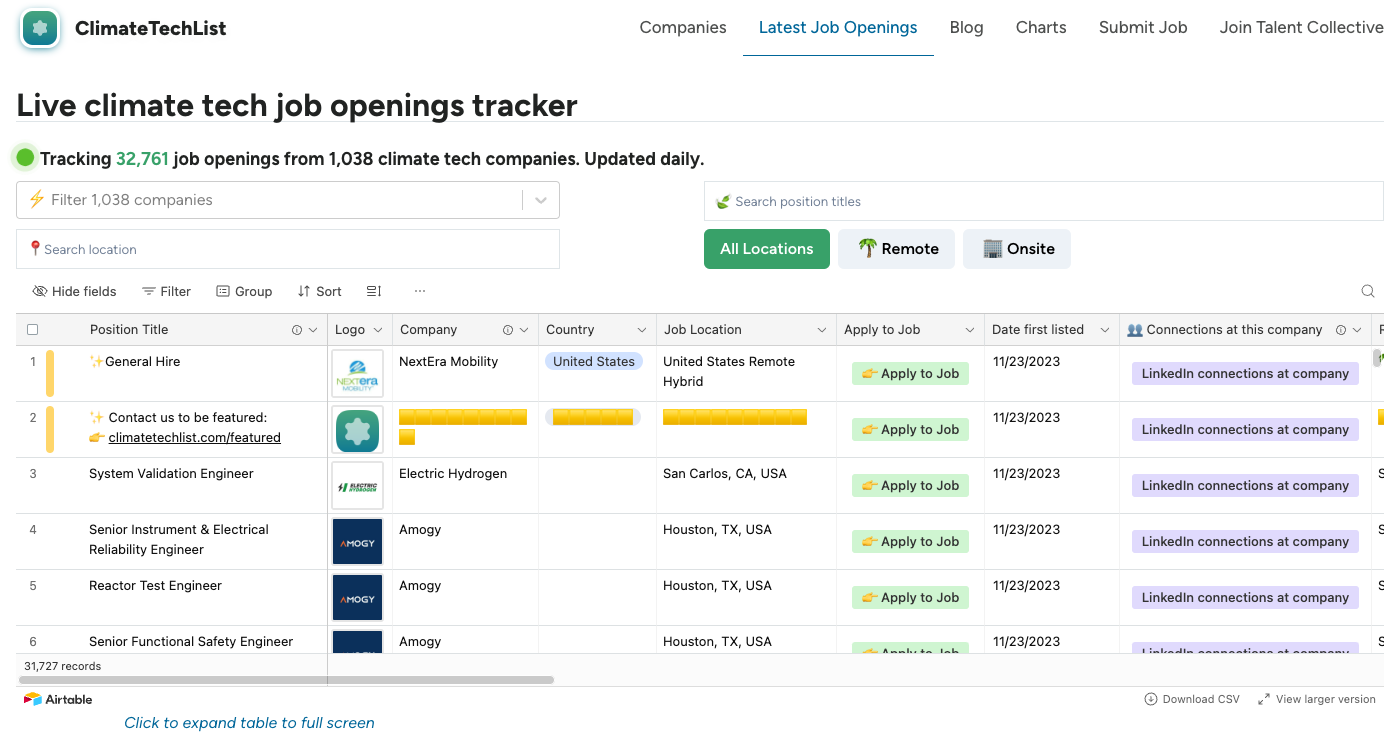Screen dimensions: 1400x732
Task: Open the Country column dropdown arrow
Action: [x=642, y=330]
